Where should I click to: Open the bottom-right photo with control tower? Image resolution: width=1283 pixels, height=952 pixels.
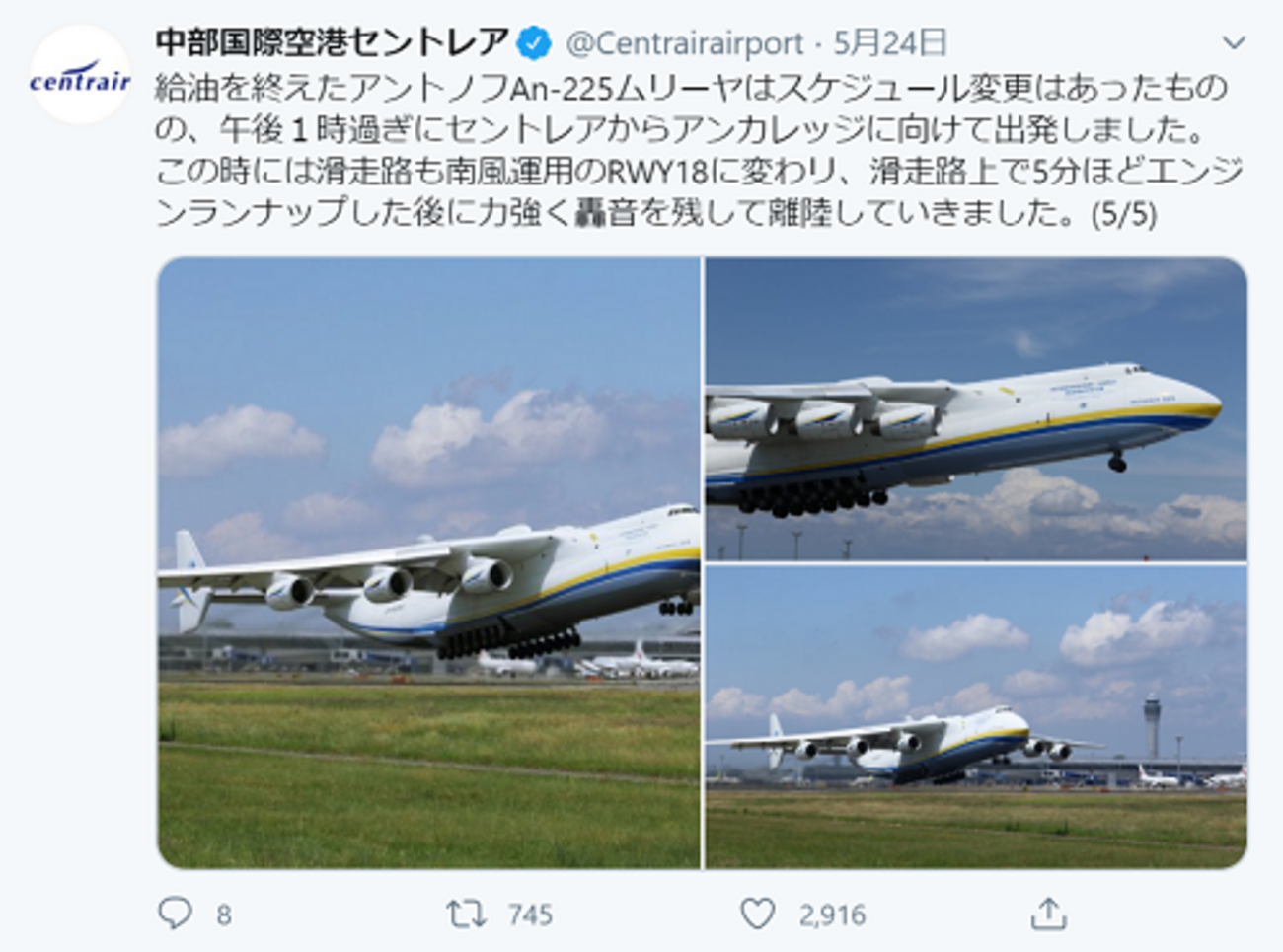point(976,717)
